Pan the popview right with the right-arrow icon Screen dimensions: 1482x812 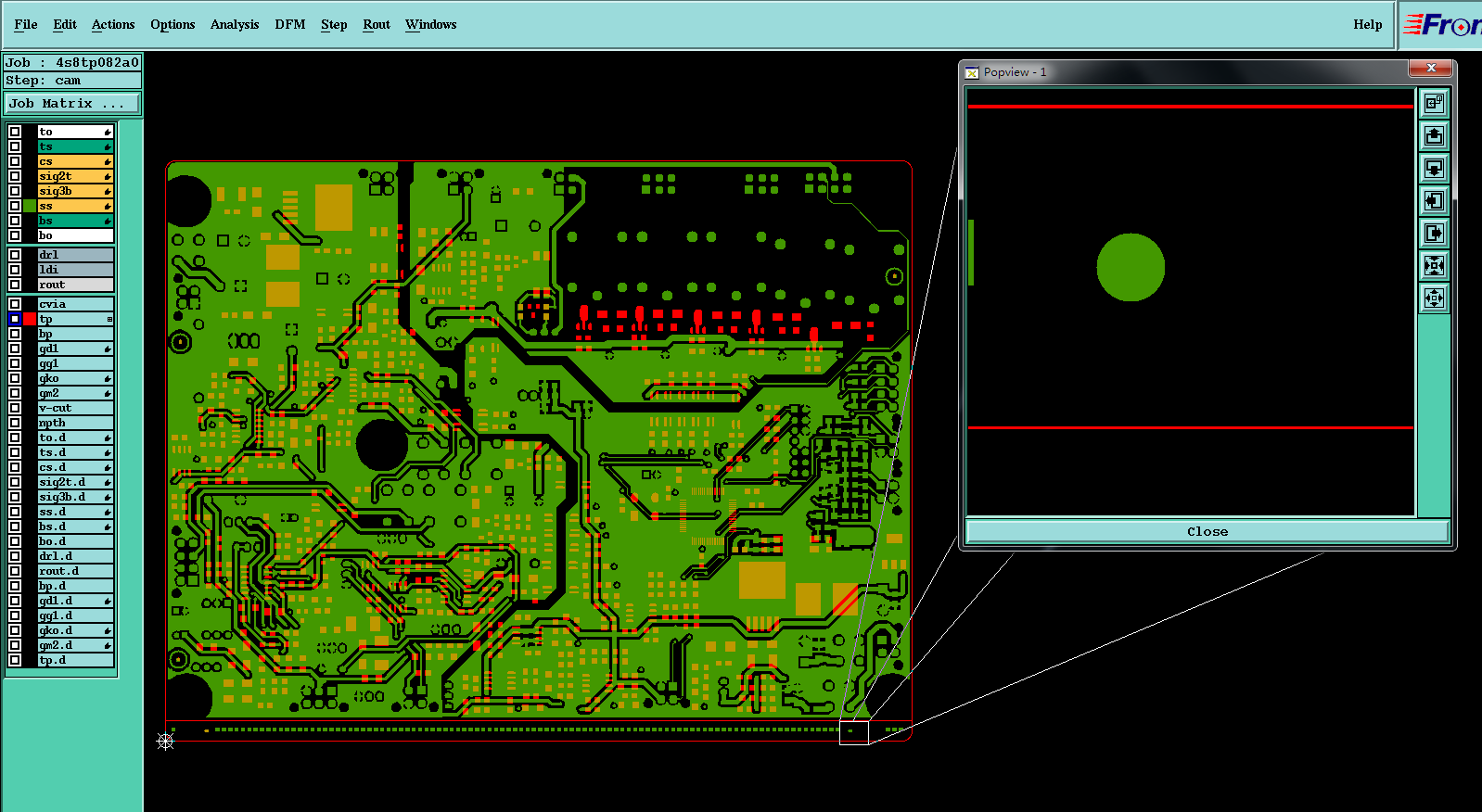coord(1434,234)
